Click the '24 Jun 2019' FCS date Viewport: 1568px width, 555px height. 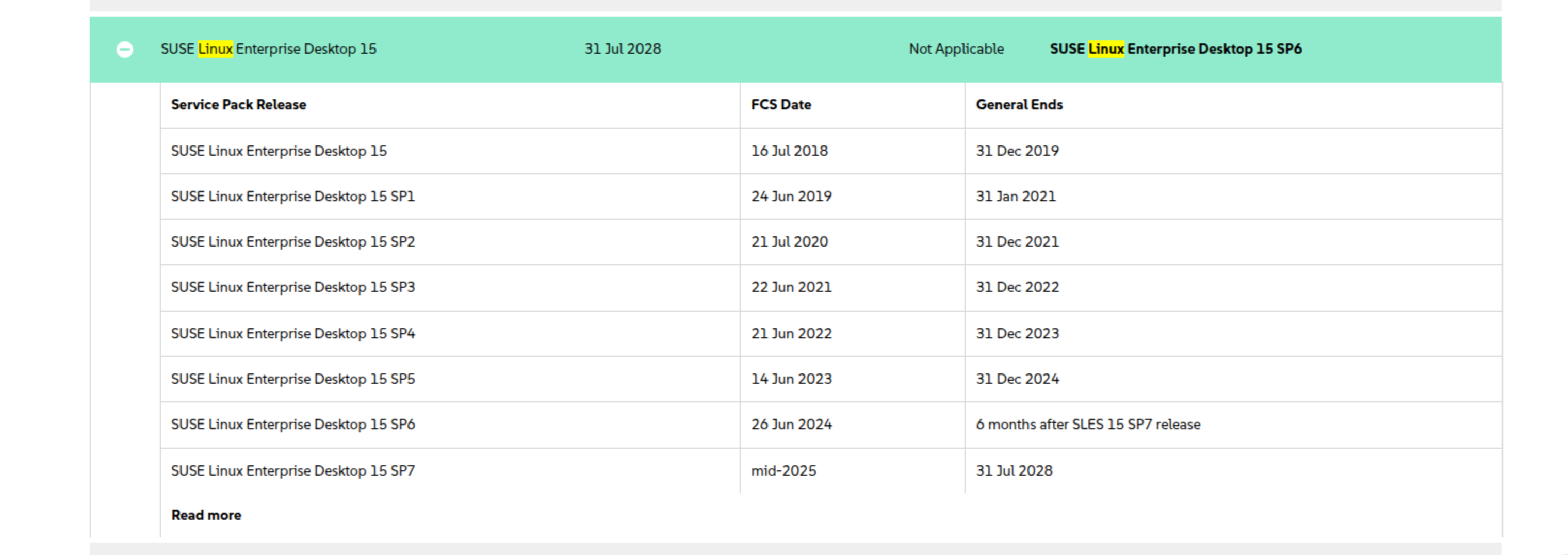[791, 197]
